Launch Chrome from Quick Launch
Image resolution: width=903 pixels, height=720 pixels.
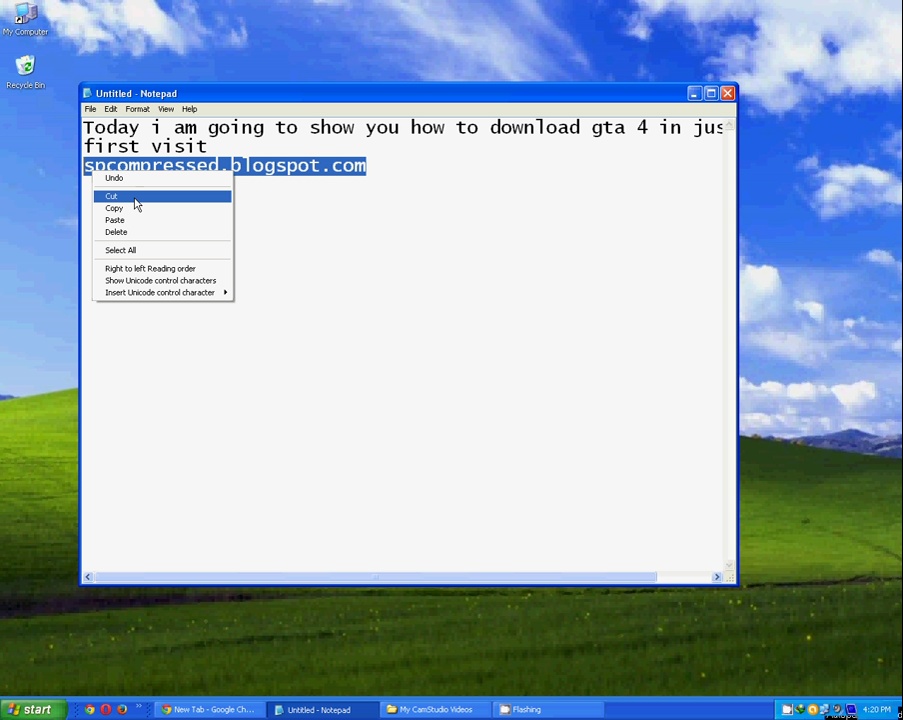point(89,710)
